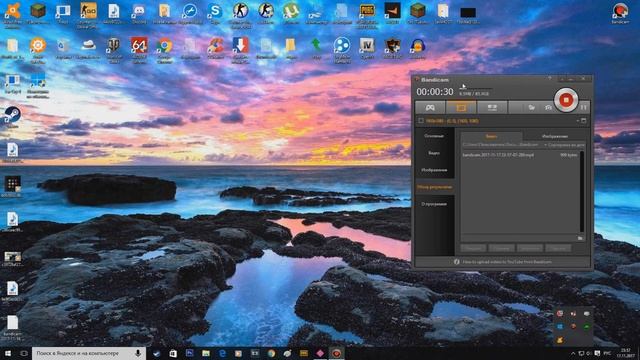Click the Bandicam taskbar button
Screen dimensions: 640x360
click(337, 353)
